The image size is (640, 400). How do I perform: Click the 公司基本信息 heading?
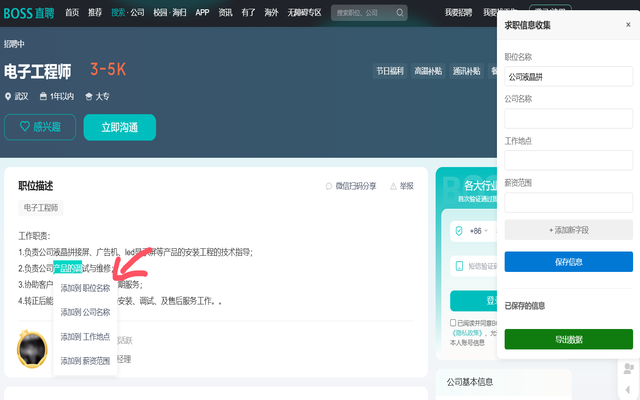[x=469, y=382]
